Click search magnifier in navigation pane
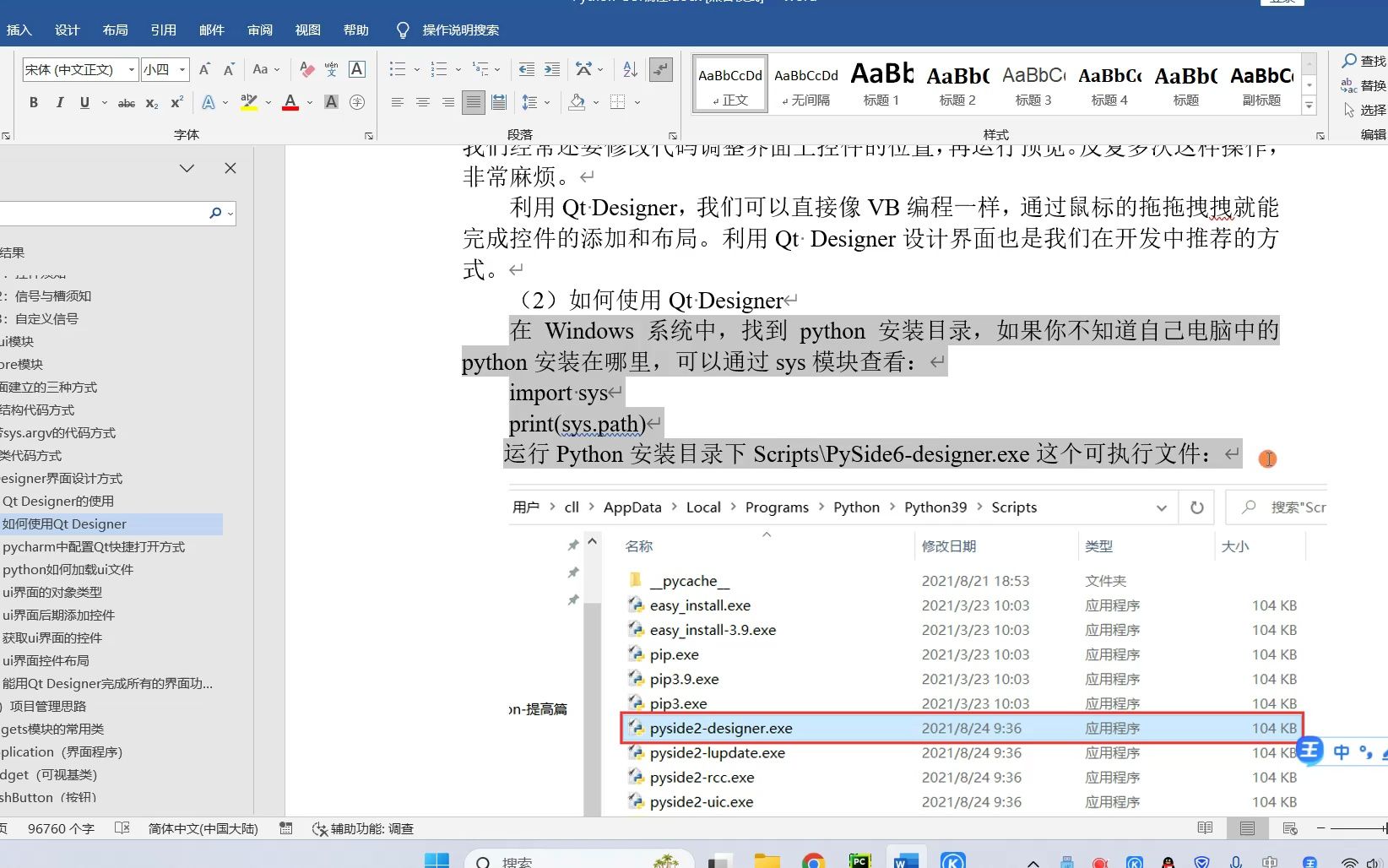Screen dimensions: 1388x868 tap(216, 213)
